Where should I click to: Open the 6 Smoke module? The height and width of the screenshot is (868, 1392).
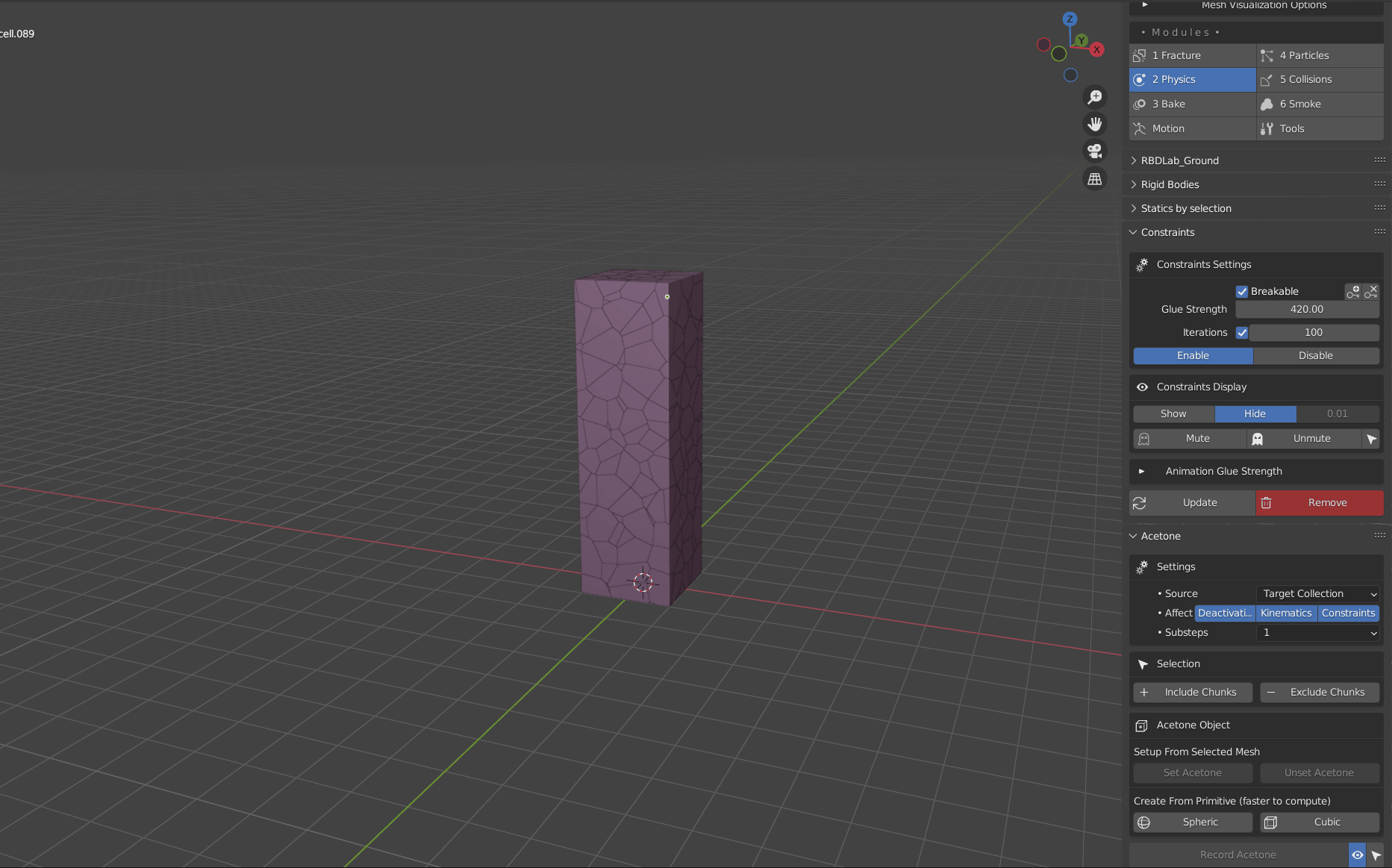pos(1320,104)
